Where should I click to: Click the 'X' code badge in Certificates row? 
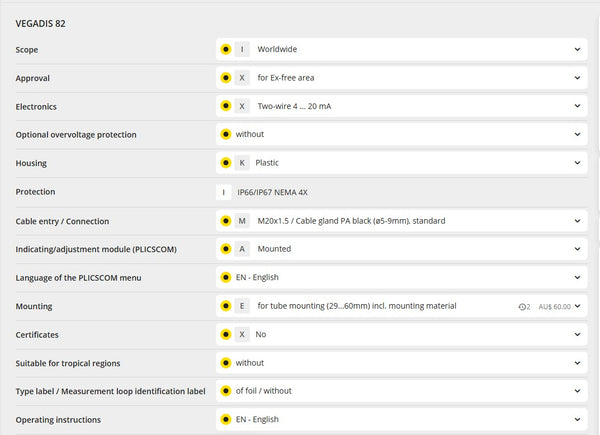tap(241, 334)
